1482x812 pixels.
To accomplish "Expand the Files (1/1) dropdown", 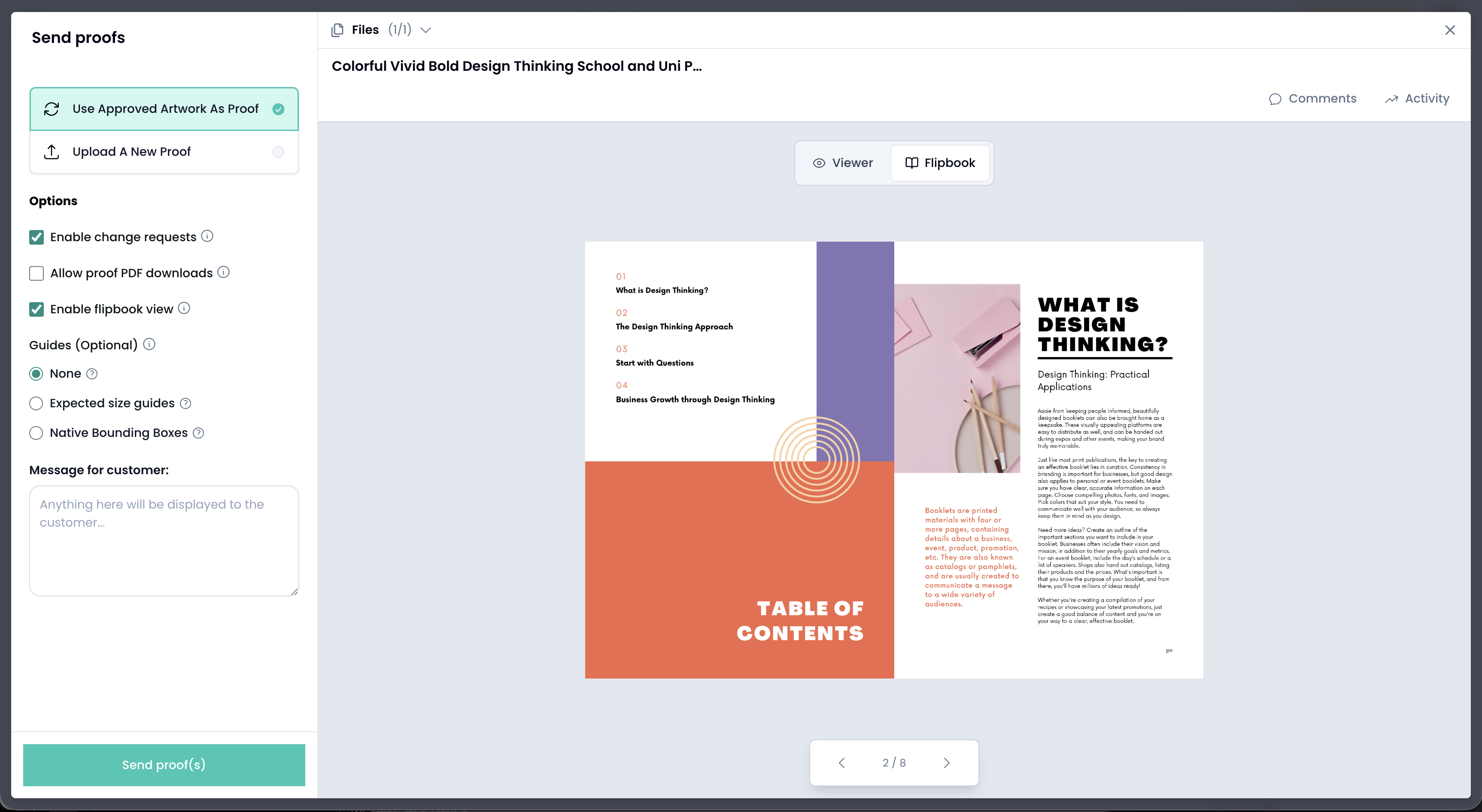I will 425,30.
